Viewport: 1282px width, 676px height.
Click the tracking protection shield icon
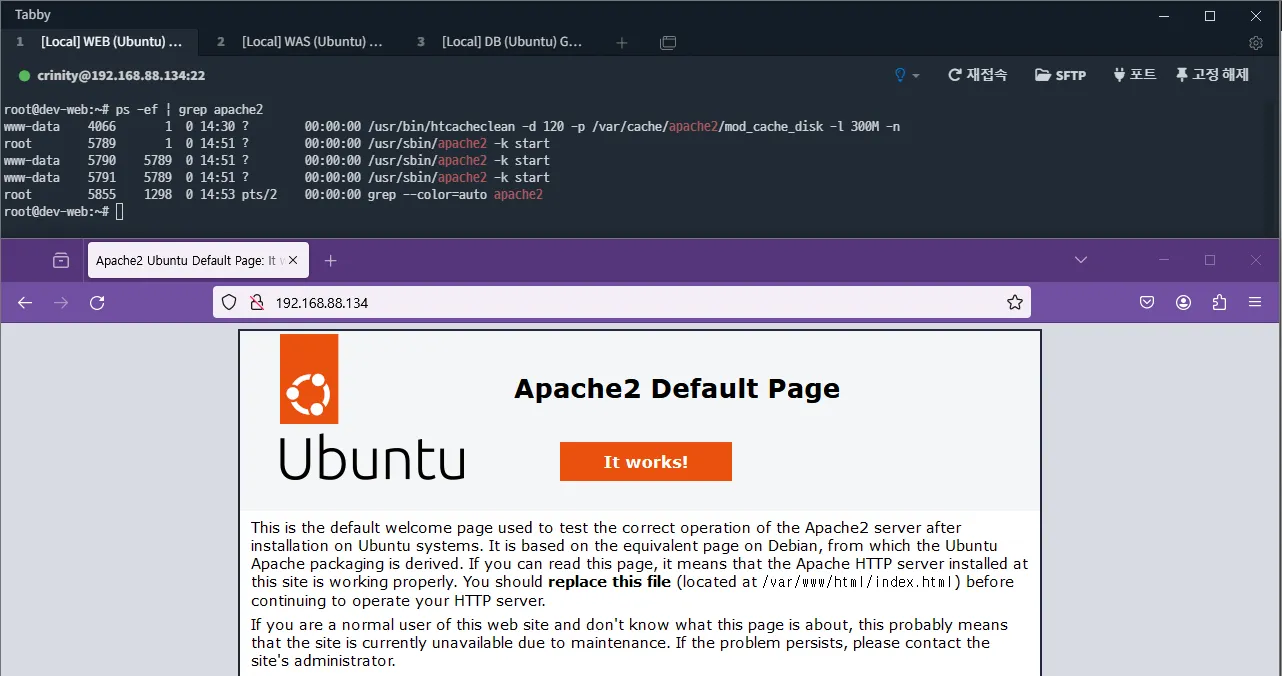click(x=229, y=302)
